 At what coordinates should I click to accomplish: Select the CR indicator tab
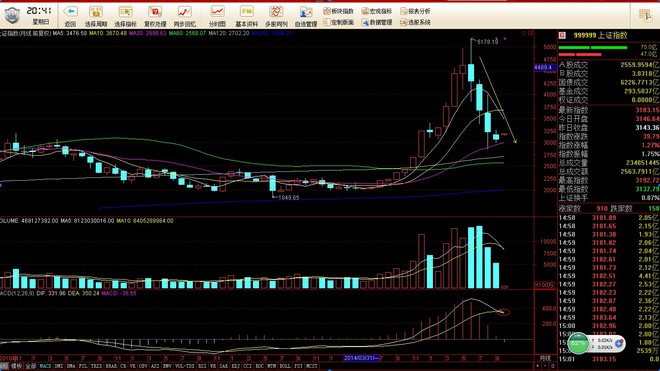[123, 366]
